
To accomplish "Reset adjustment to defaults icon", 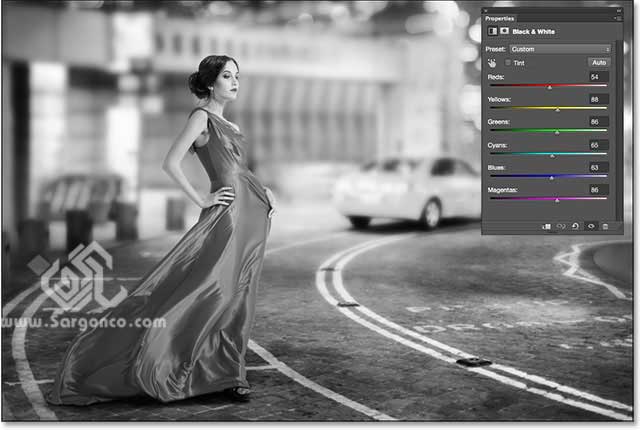I will tap(576, 227).
